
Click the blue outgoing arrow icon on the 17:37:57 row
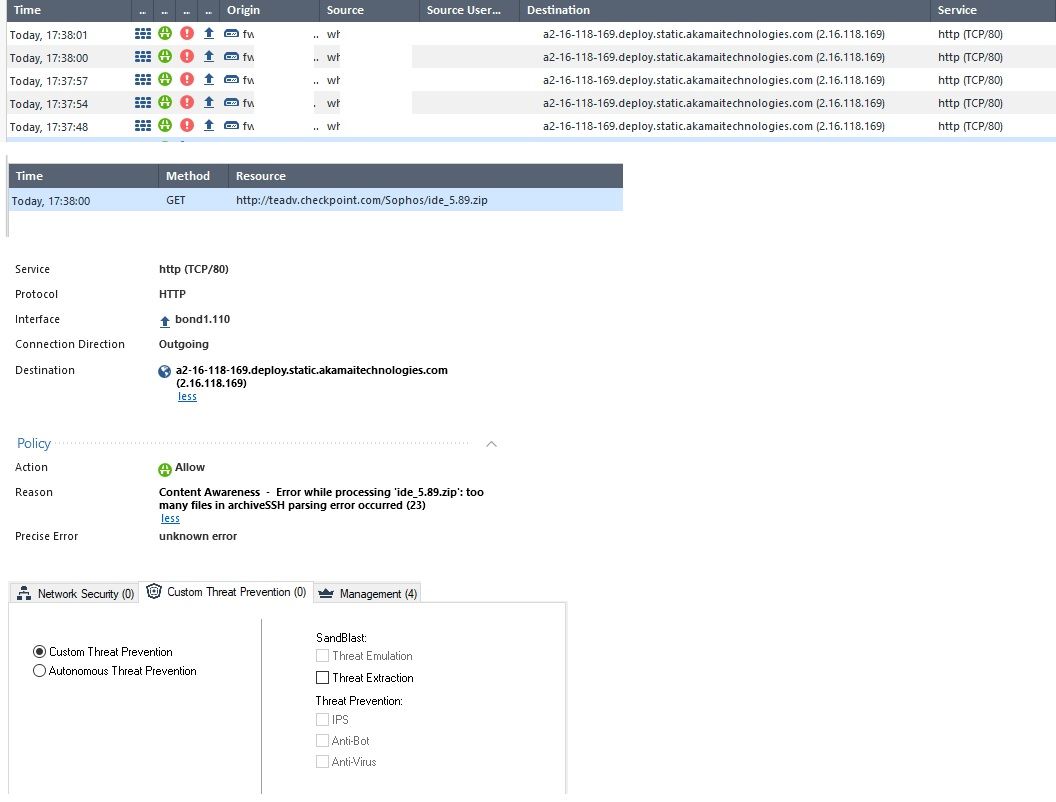click(x=210, y=80)
